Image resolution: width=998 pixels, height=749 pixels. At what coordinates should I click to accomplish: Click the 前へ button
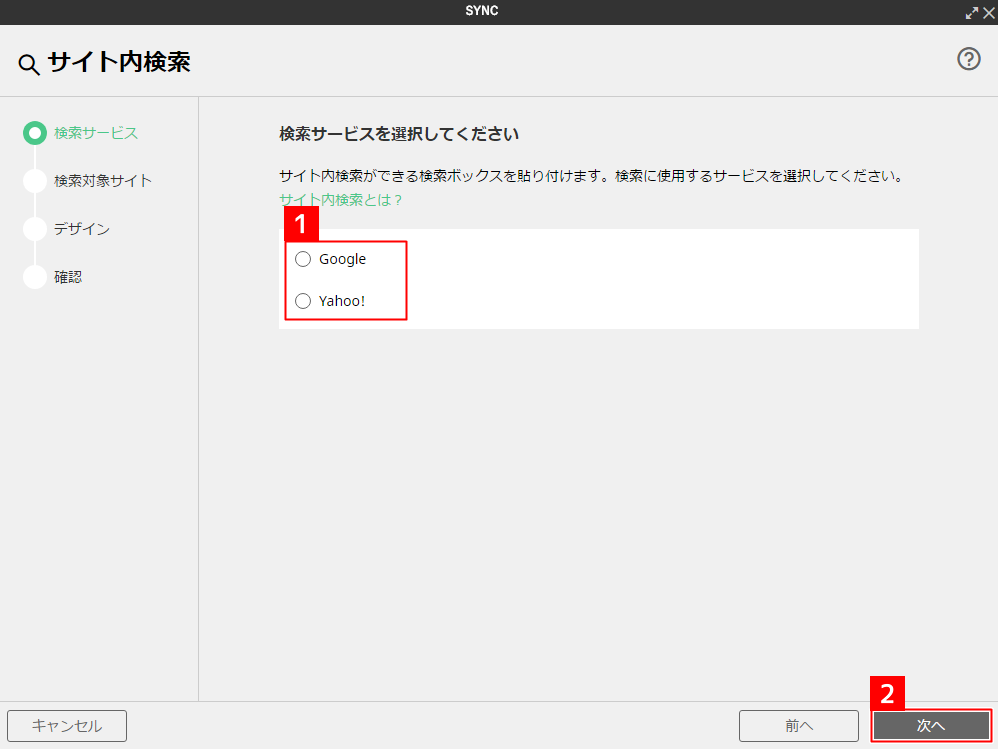pyautogui.click(x=799, y=725)
